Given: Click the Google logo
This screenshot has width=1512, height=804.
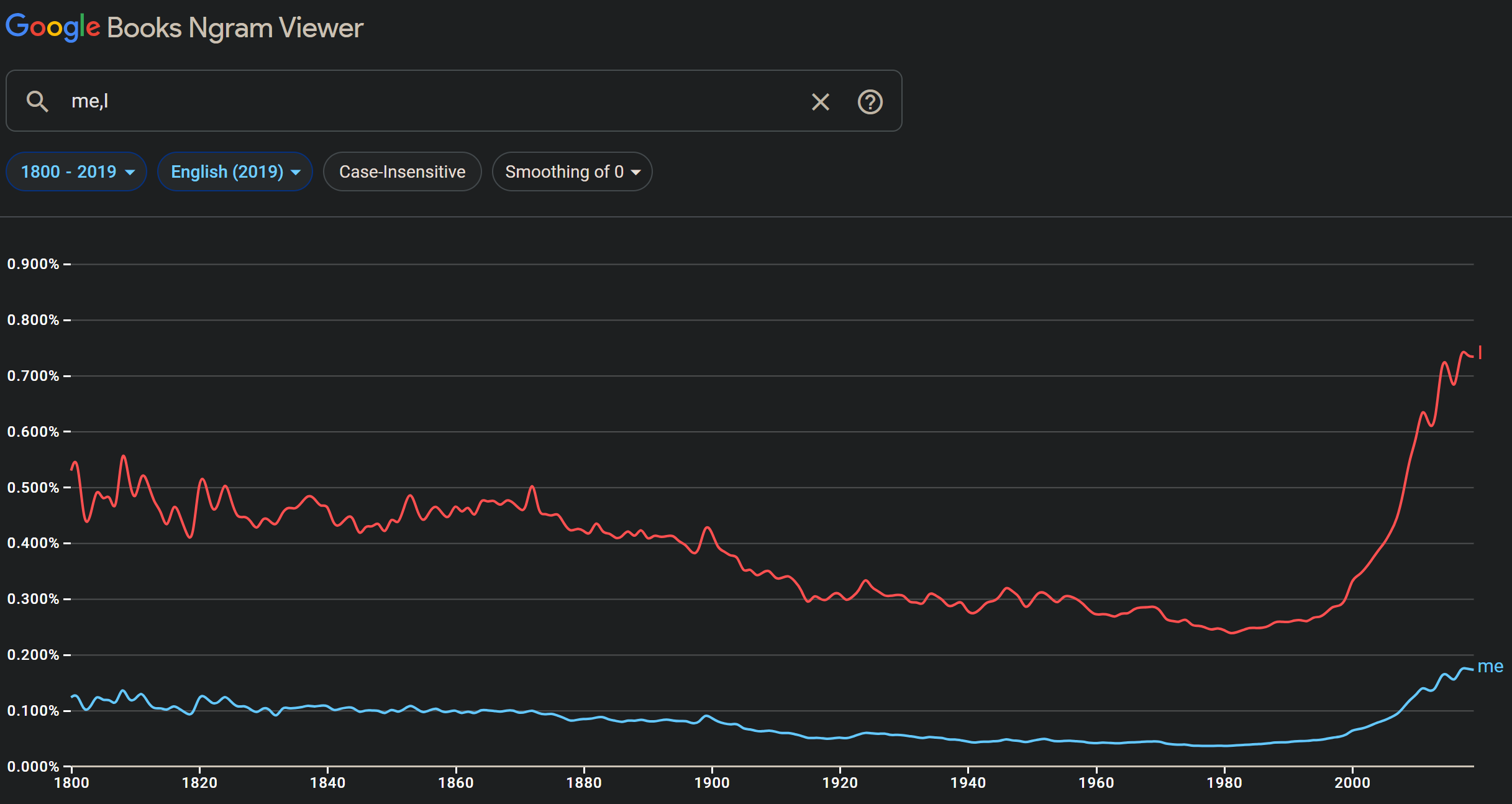Looking at the screenshot, I should click(53, 27).
